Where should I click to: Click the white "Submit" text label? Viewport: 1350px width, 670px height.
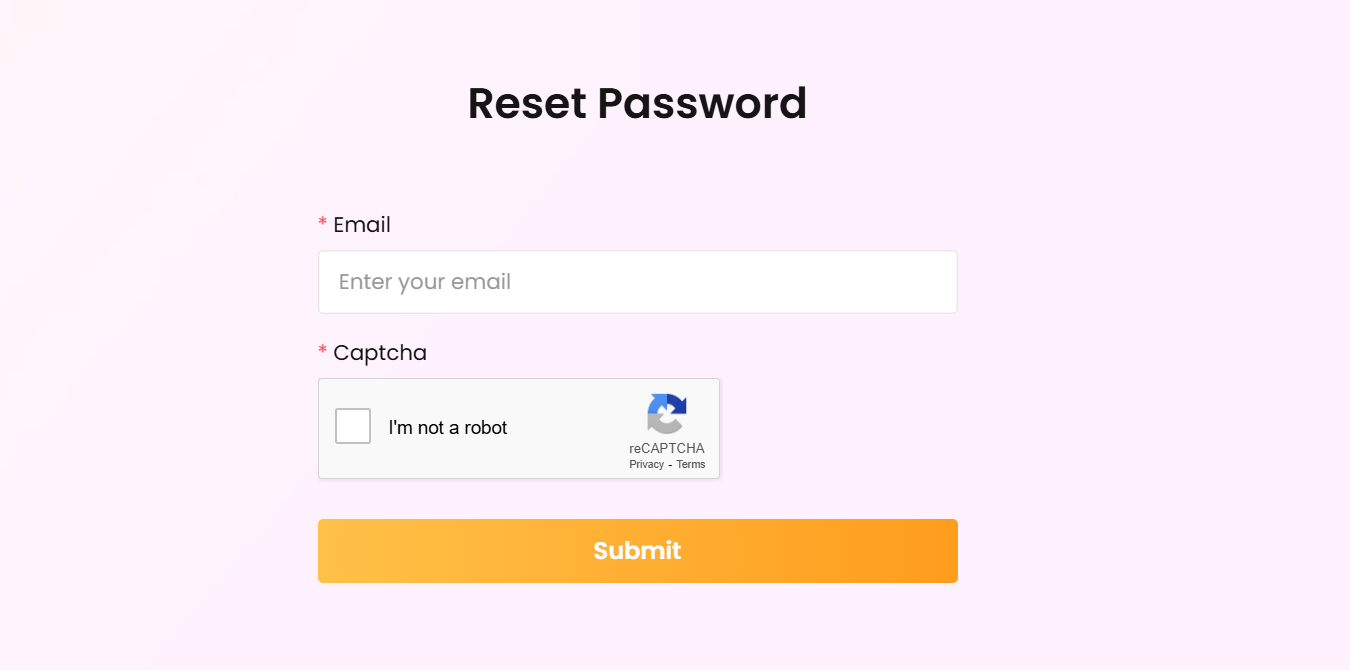637,551
